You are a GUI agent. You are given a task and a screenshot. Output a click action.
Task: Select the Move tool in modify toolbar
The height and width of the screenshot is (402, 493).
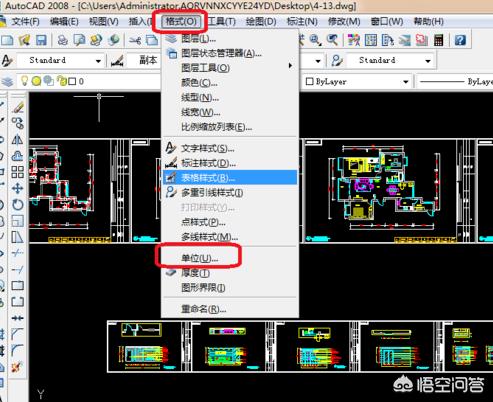coord(17,188)
